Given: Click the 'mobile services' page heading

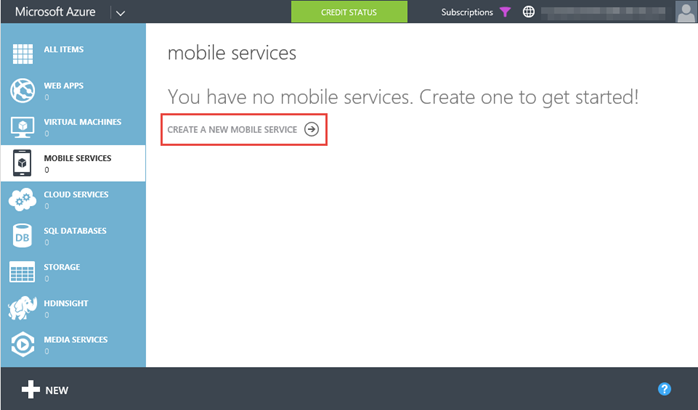Looking at the screenshot, I should 232,53.
